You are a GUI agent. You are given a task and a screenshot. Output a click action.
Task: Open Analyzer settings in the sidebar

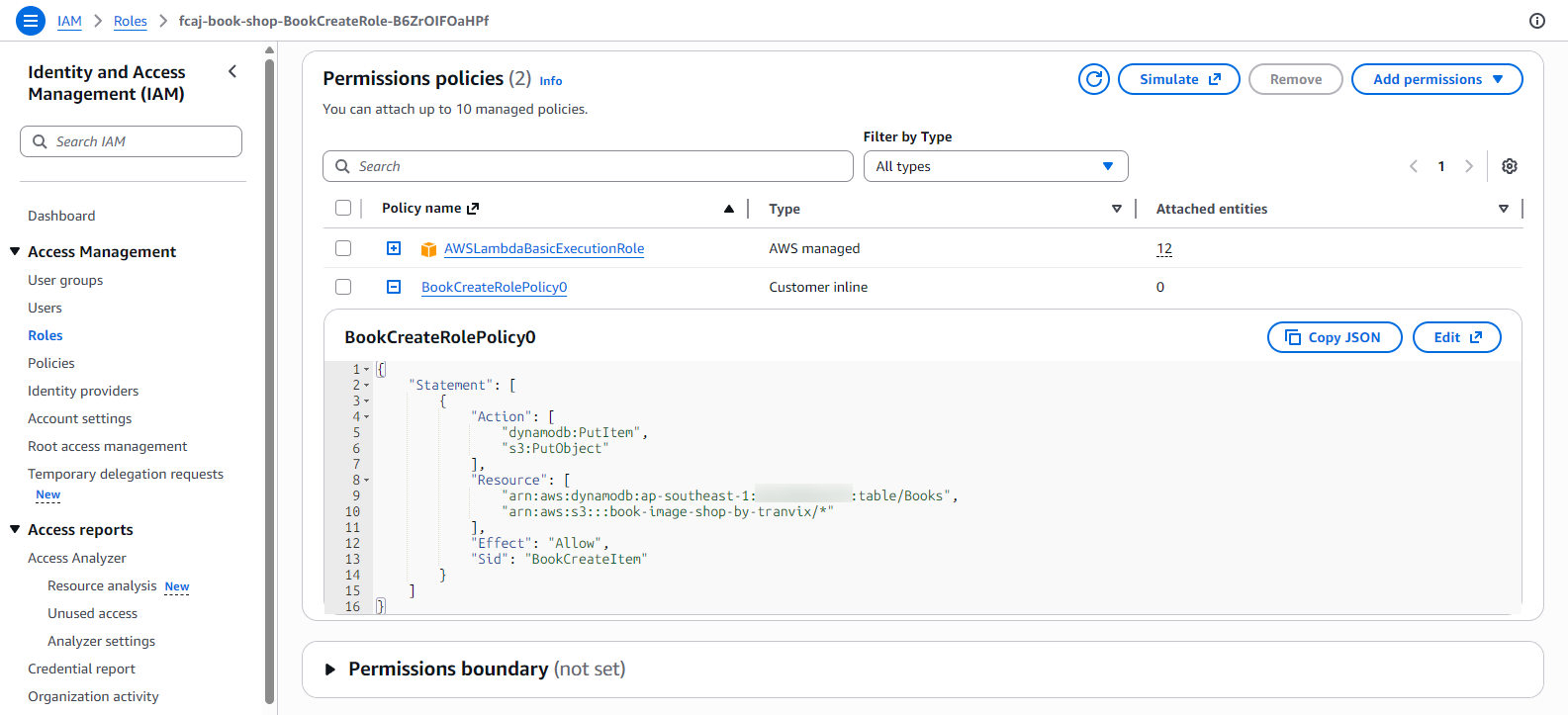click(101, 641)
